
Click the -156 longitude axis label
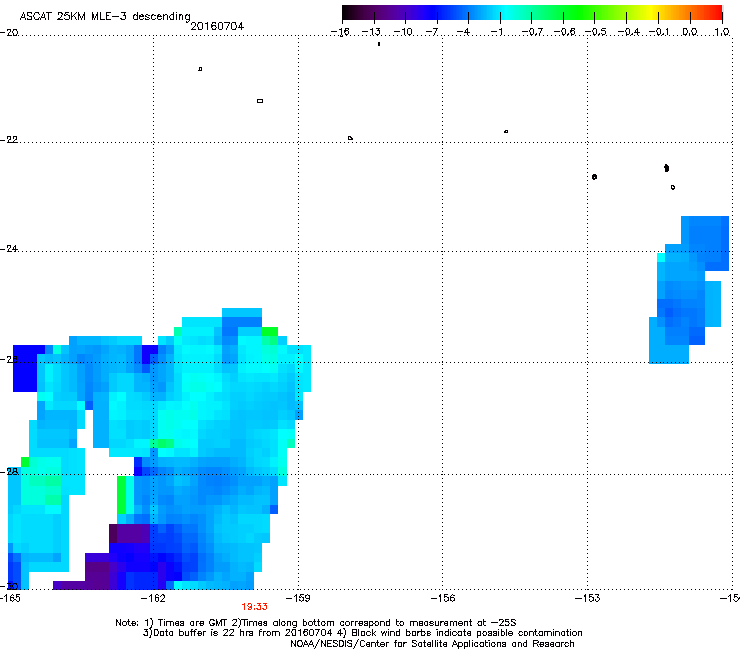tap(443, 599)
